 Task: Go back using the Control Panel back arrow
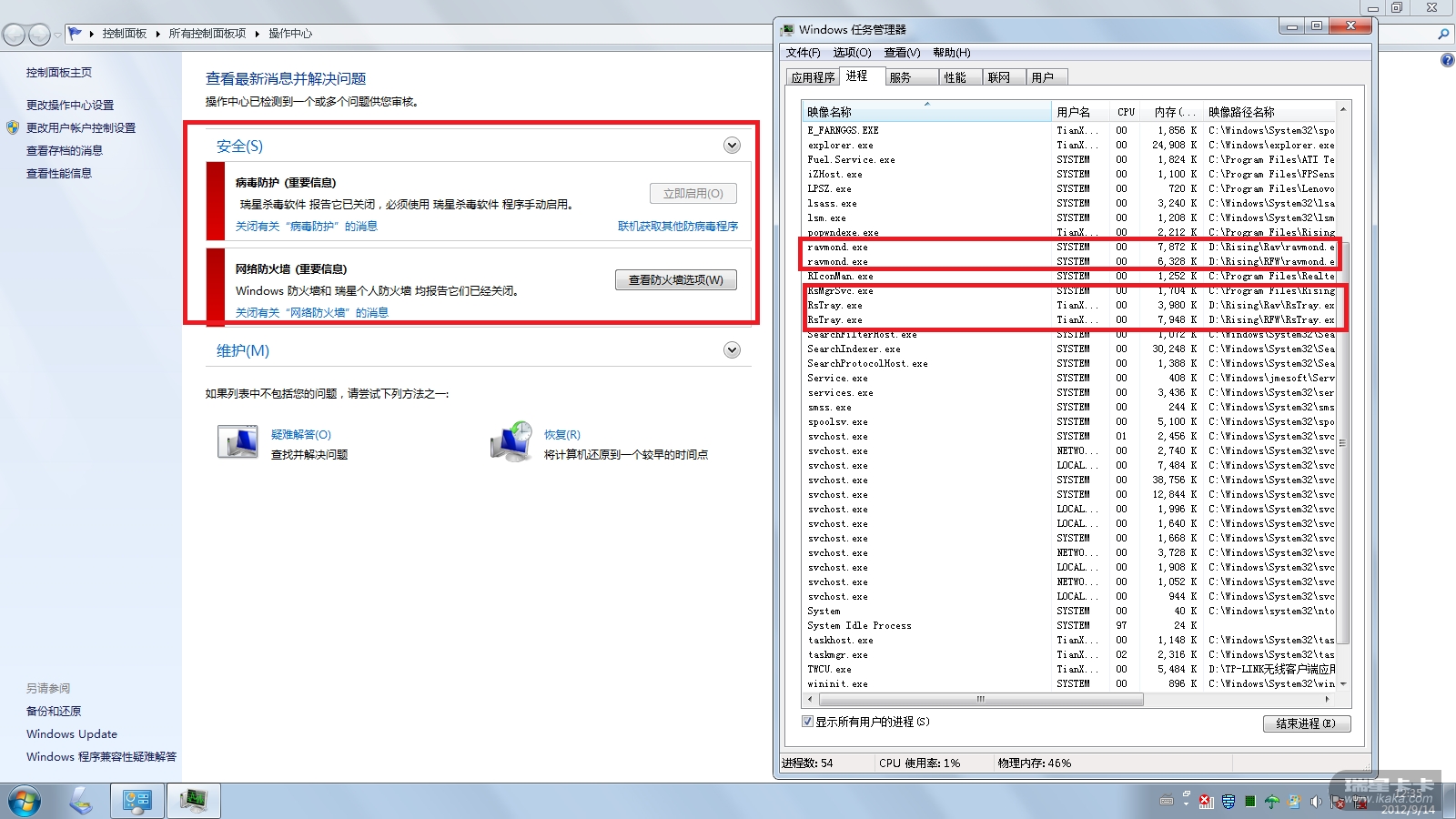pyautogui.click(x=14, y=35)
